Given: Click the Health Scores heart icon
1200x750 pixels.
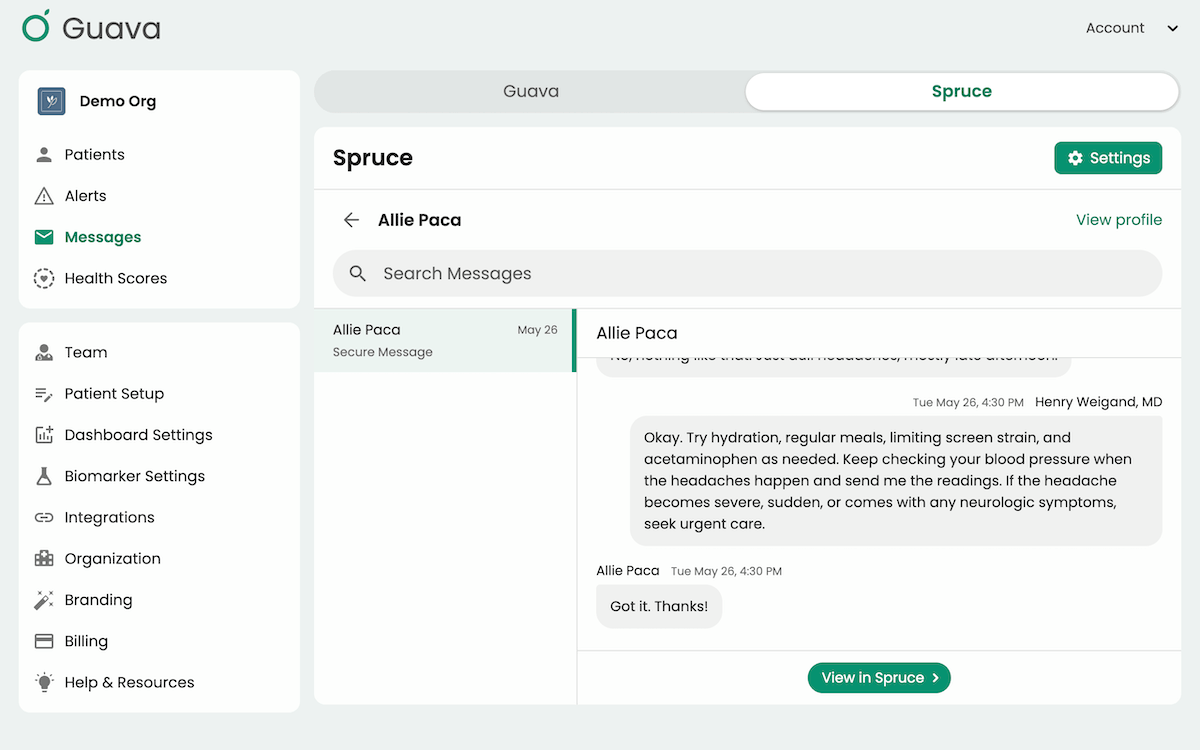Looking at the screenshot, I should (44, 278).
